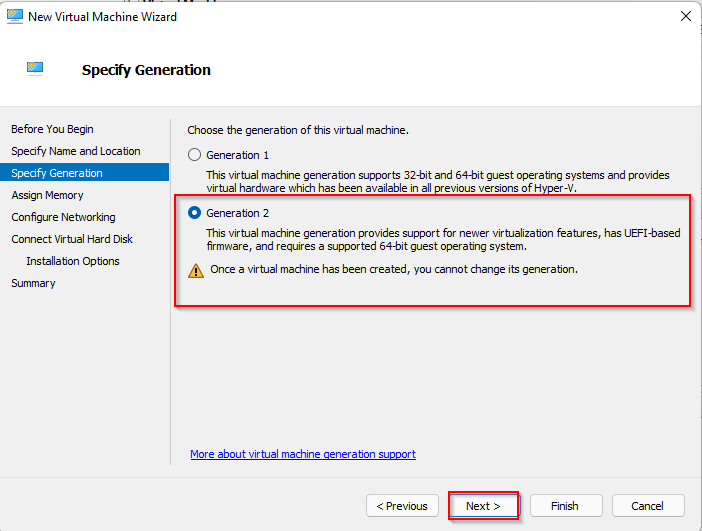
Task: Select the highlighted Specify Generation step
Action: pos(57,173)
